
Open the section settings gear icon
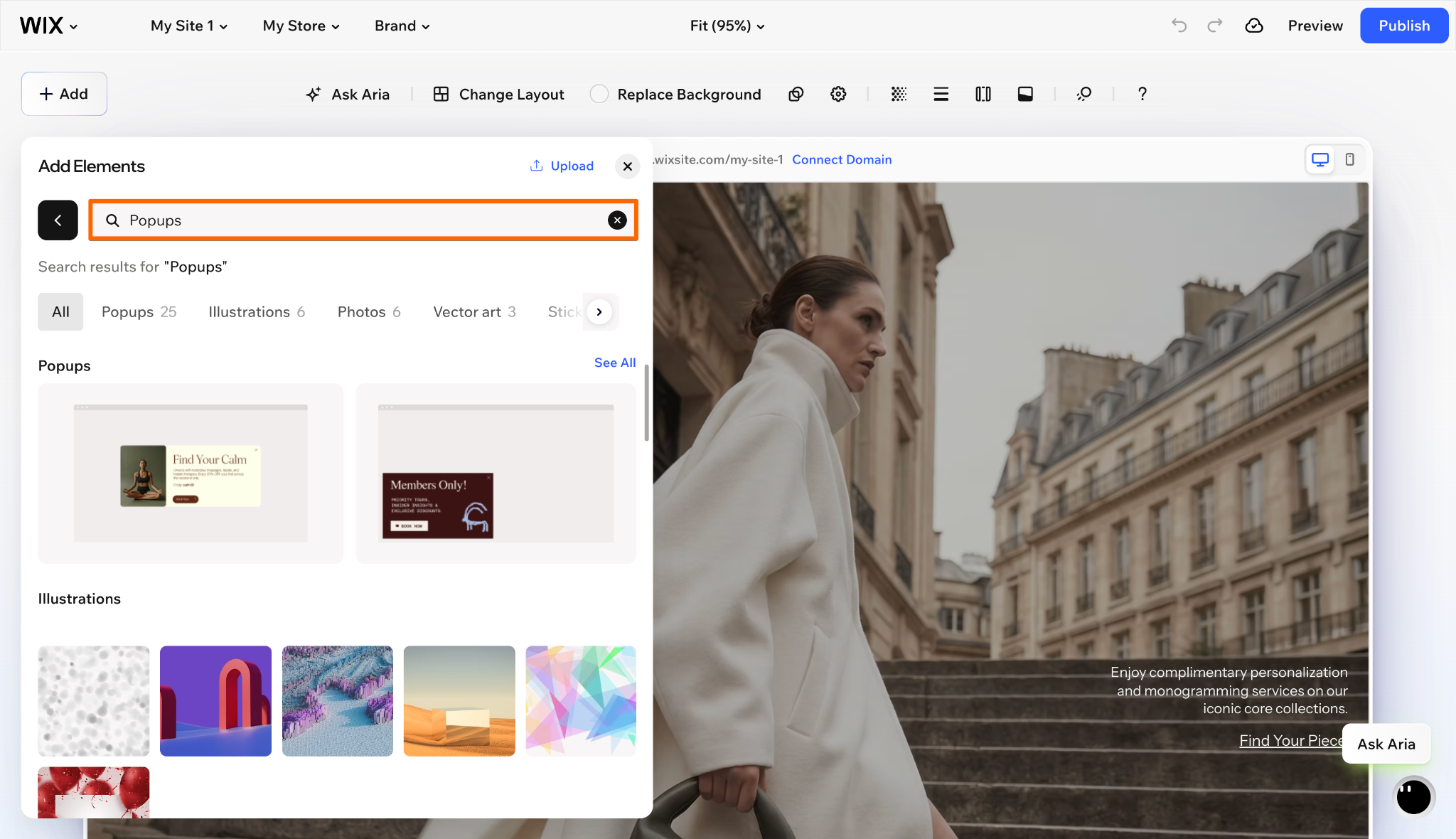[838, 94]
